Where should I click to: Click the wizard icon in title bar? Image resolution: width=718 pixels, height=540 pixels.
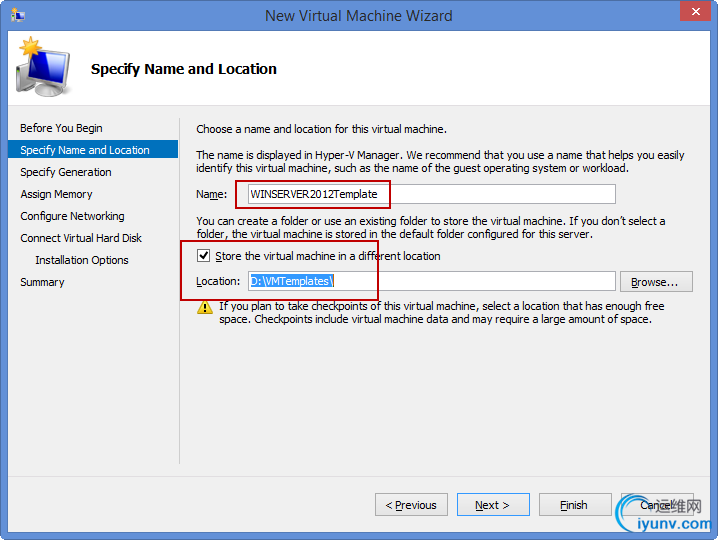click(18, 15)
